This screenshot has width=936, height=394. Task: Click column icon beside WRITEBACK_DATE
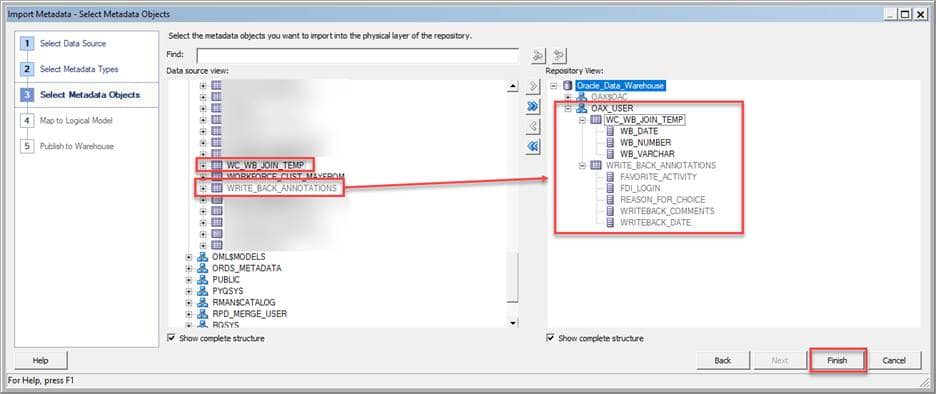point(610,222)
